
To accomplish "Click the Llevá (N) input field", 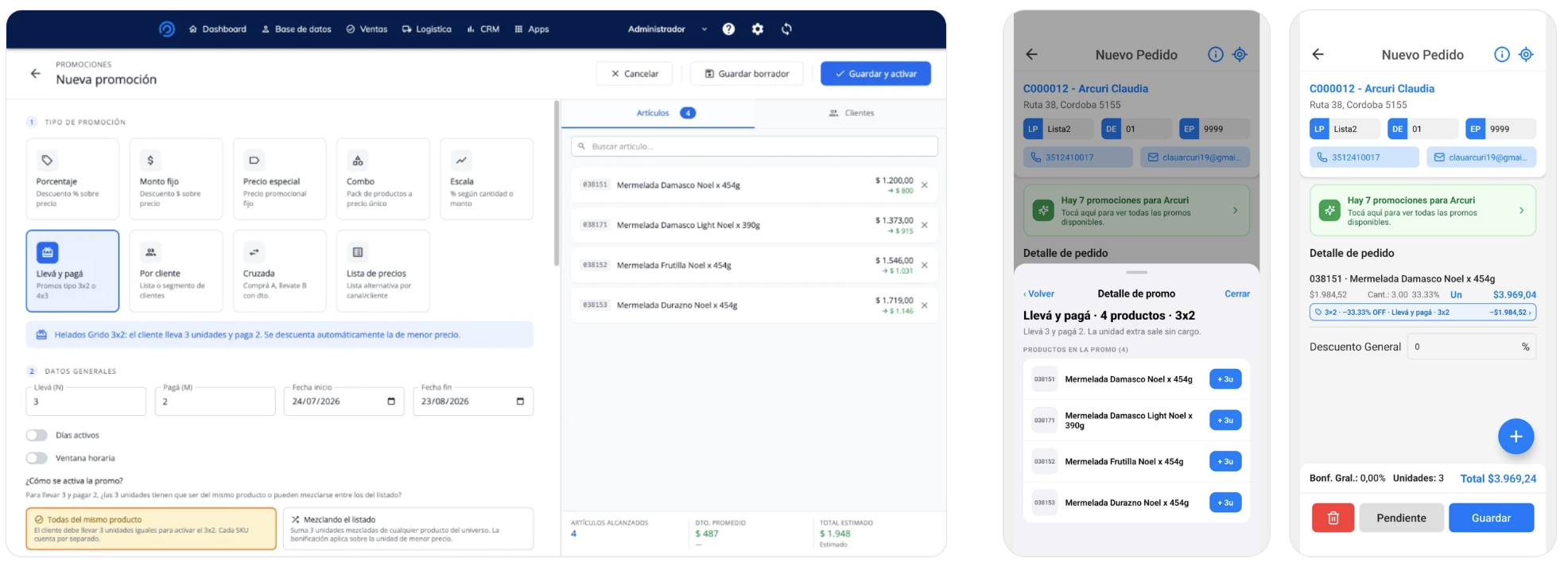I will click(x=86, y=402).
